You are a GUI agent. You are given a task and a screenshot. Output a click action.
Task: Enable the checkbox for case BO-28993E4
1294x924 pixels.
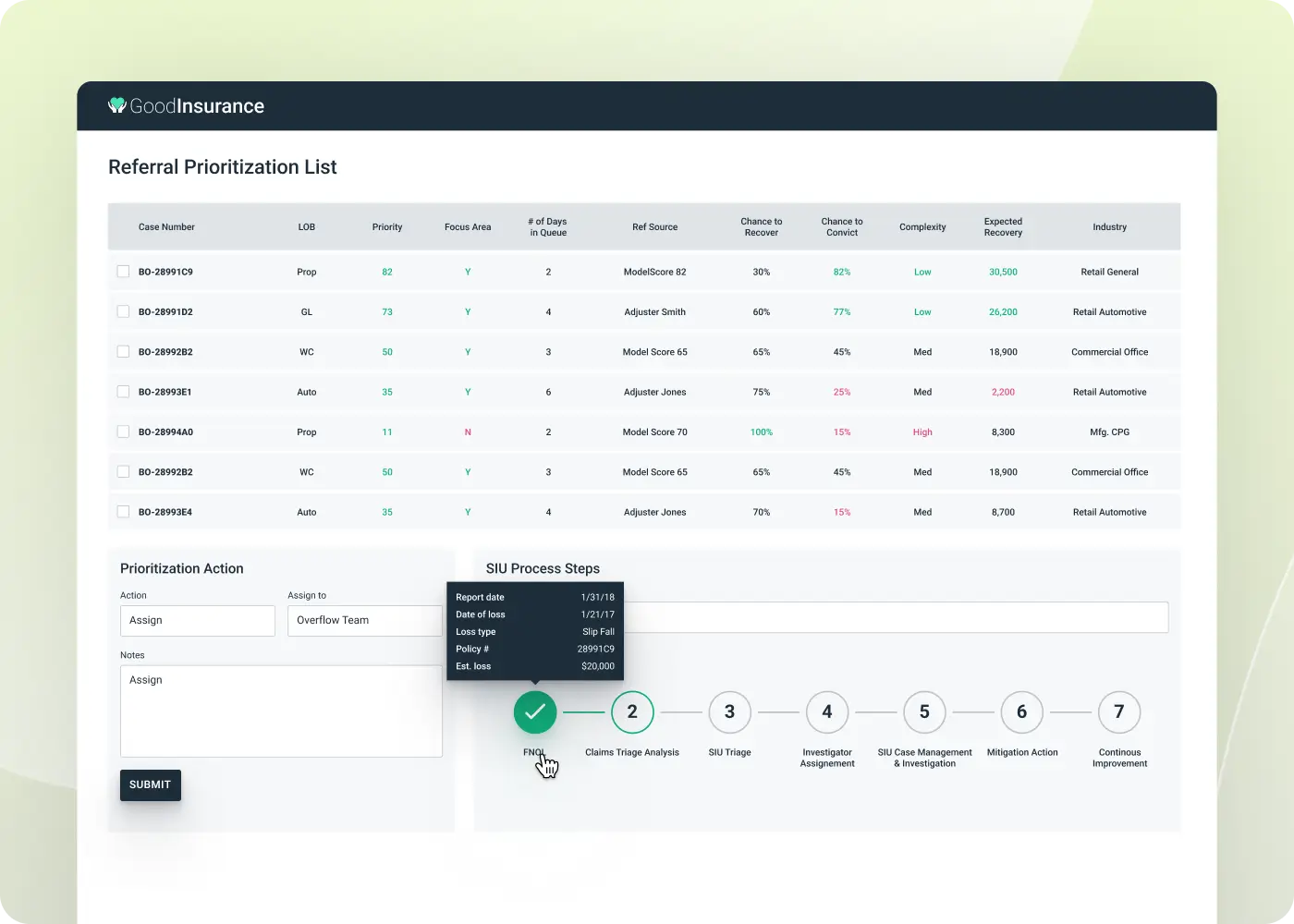pyautogui.click(x=123, y=512)
